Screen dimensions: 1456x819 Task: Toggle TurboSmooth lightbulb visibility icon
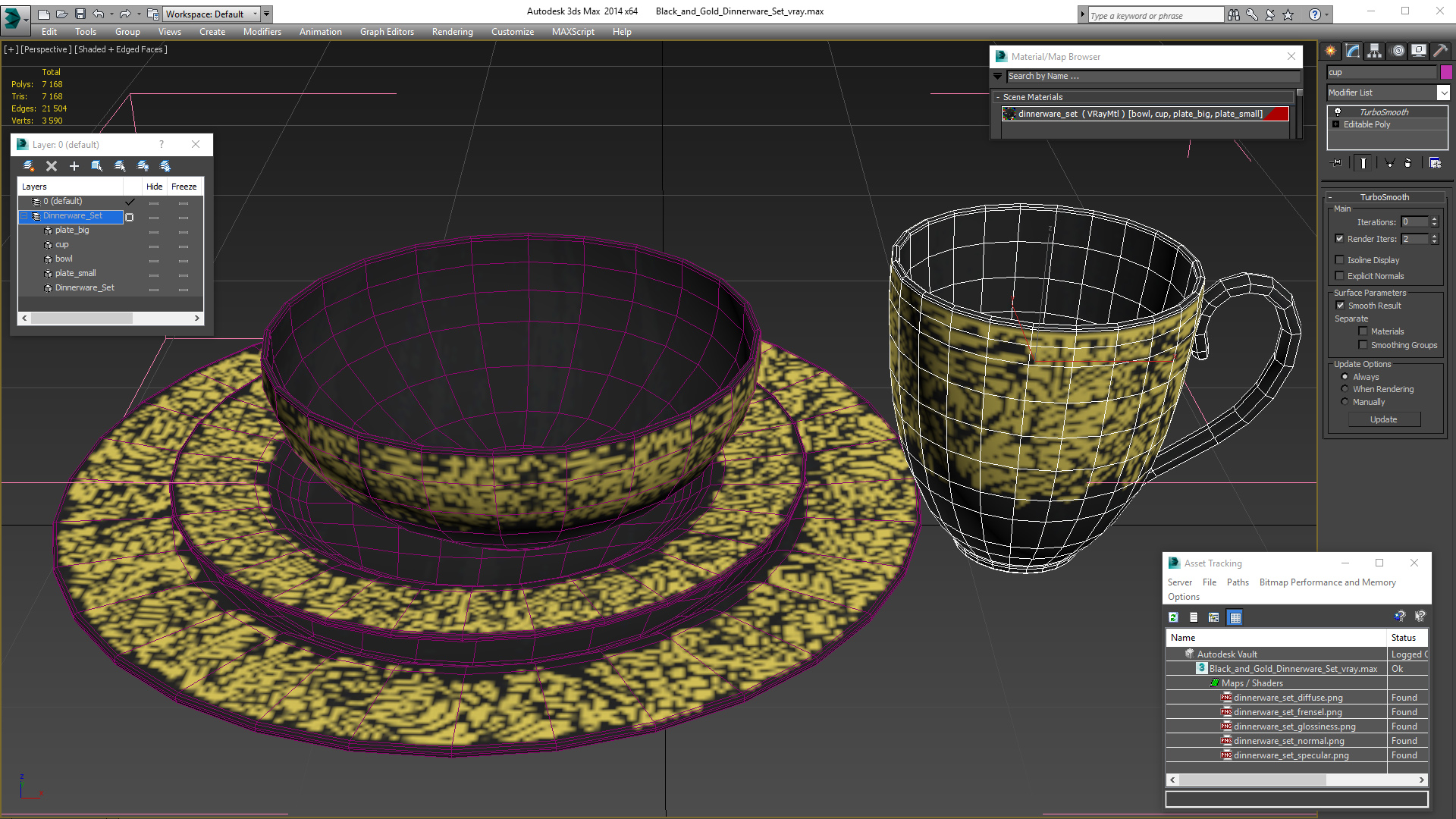click(x=1338, y=111)
